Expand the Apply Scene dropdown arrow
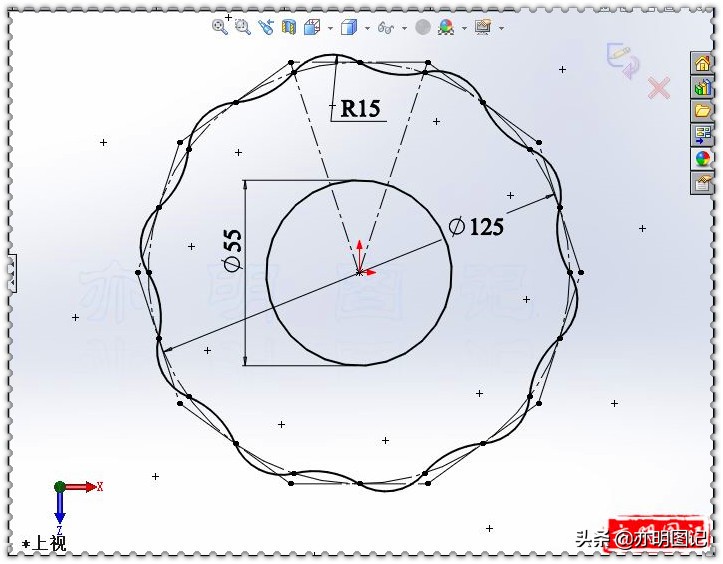The image size is (723, 564). pos(464,29)
